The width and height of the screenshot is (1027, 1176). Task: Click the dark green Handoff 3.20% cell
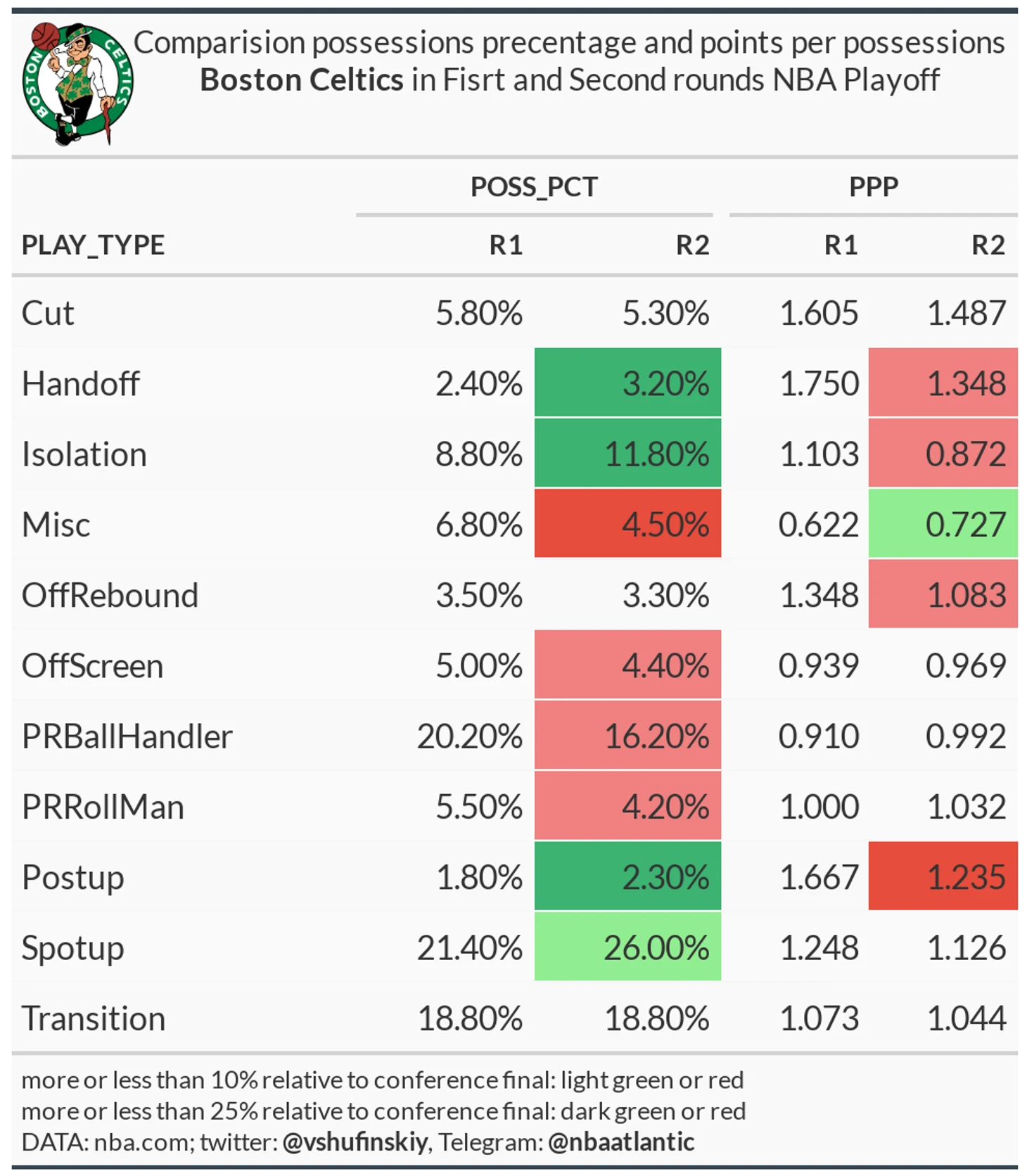[x=627, y=382]
